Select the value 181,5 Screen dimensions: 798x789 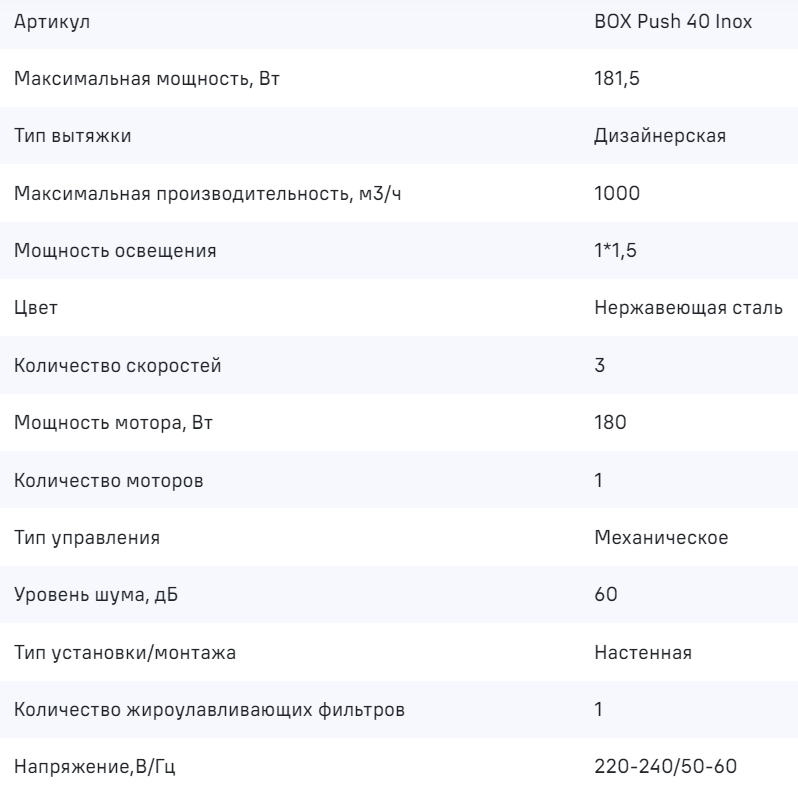612,79
